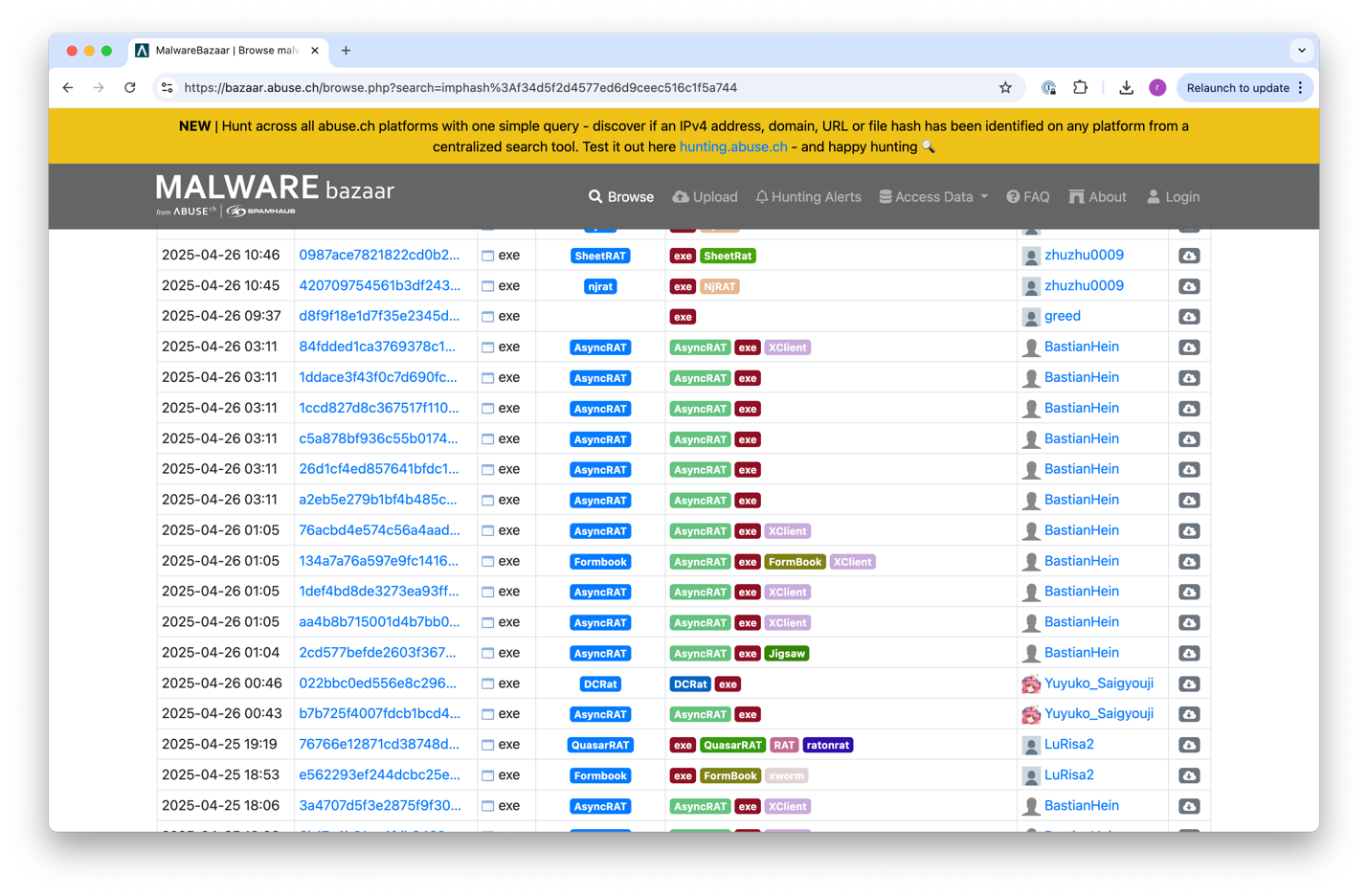1368x896 pixels.
Task: Open the Chrome profile avatar
Action: [x=1157, y=88]
